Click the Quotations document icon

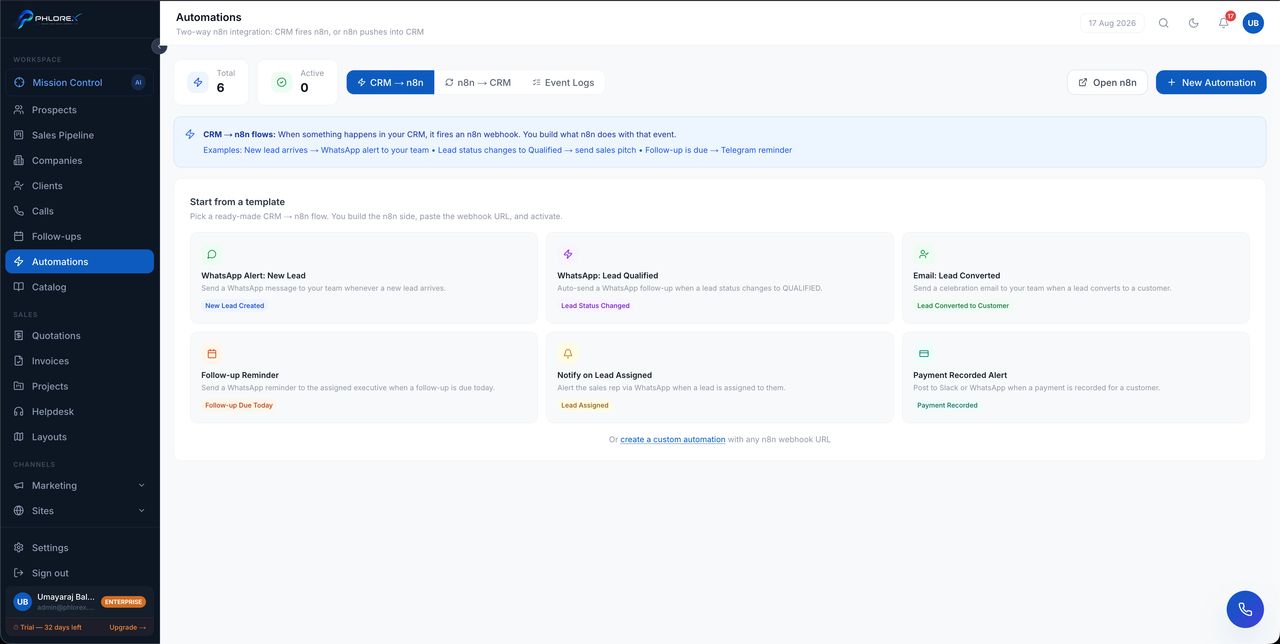[19, 336]
